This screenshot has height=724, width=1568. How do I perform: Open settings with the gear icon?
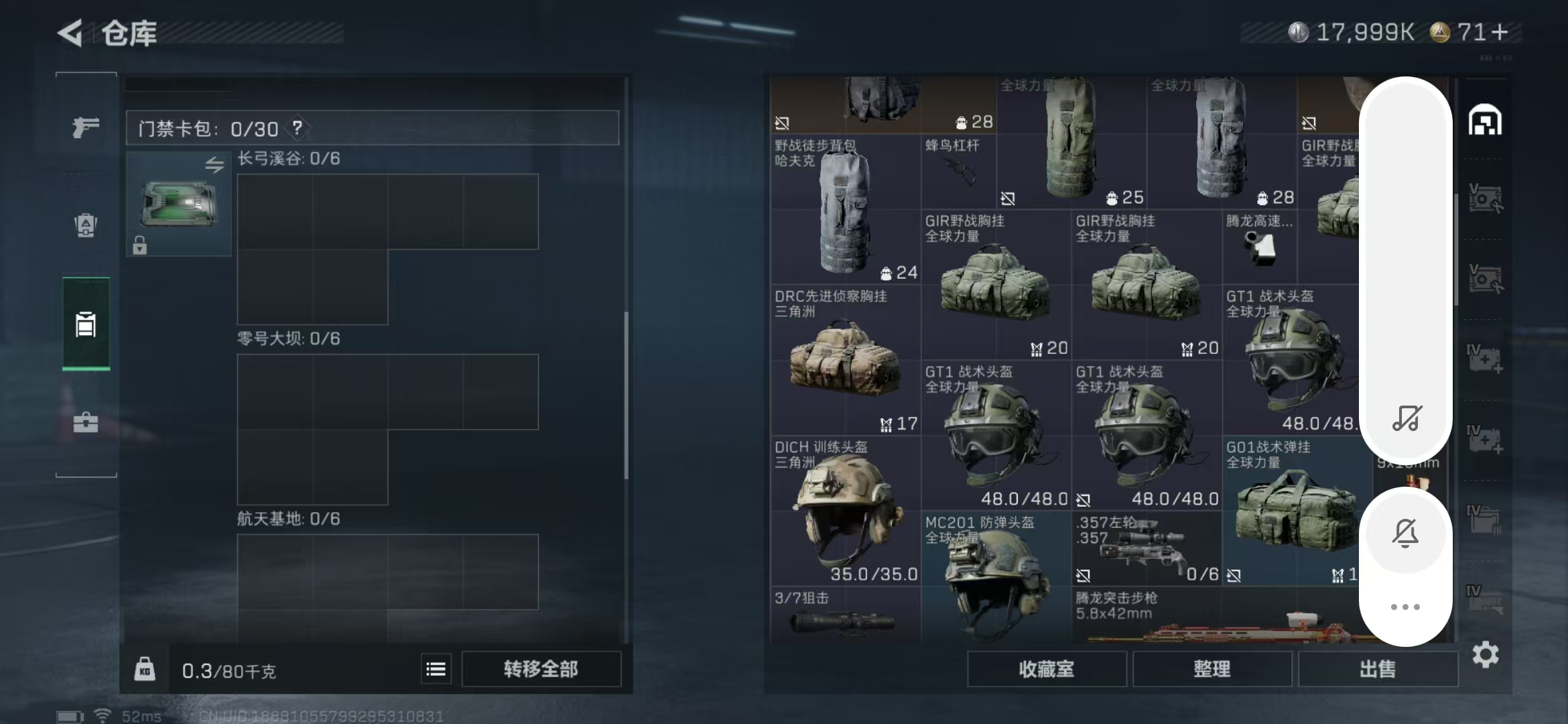pyautogui.click(x=1486, y=654)
